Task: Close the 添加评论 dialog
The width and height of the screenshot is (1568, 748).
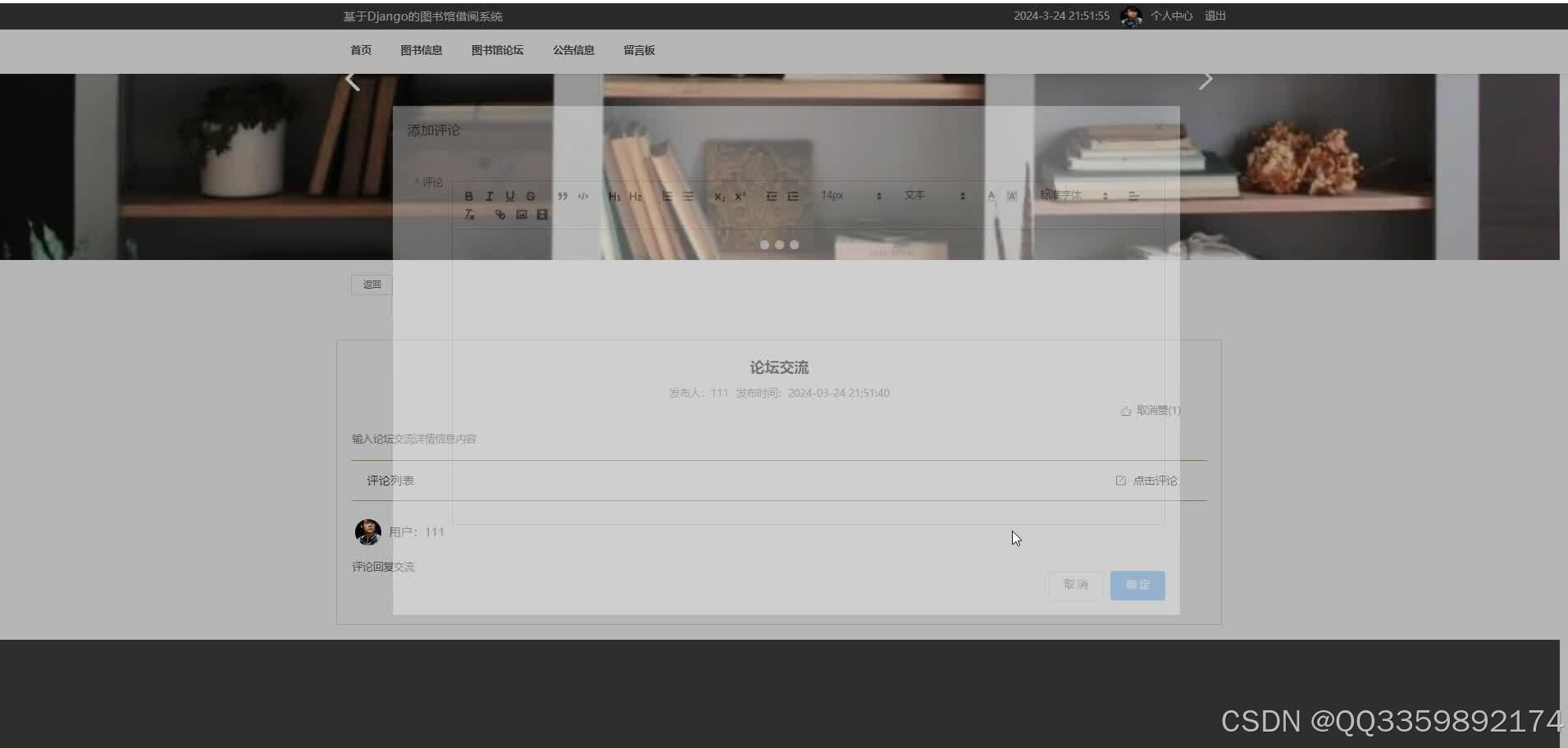Action: coord(1159,127)
